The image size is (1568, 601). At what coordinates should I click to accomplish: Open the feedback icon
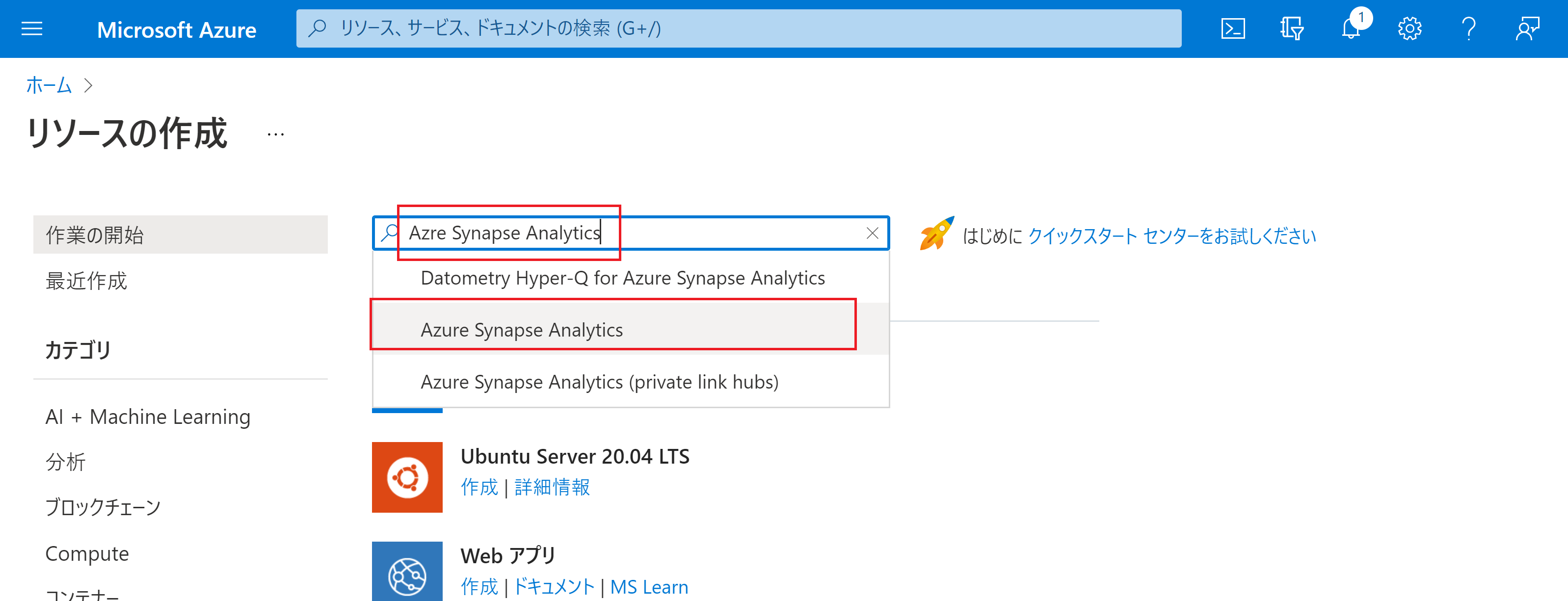pos(1527,28)
